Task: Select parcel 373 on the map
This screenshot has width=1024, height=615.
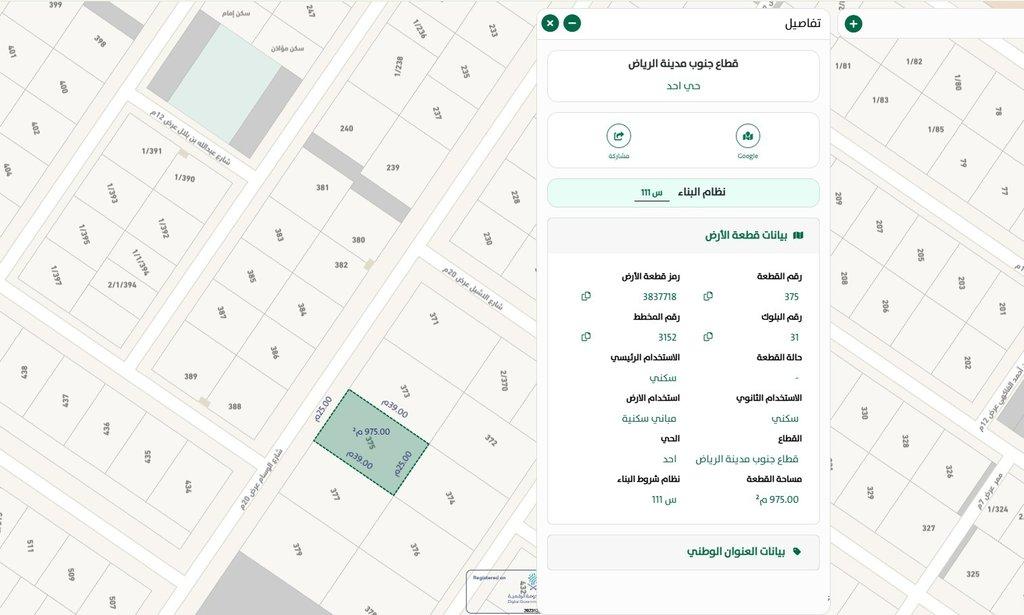Action: [404, 391]
